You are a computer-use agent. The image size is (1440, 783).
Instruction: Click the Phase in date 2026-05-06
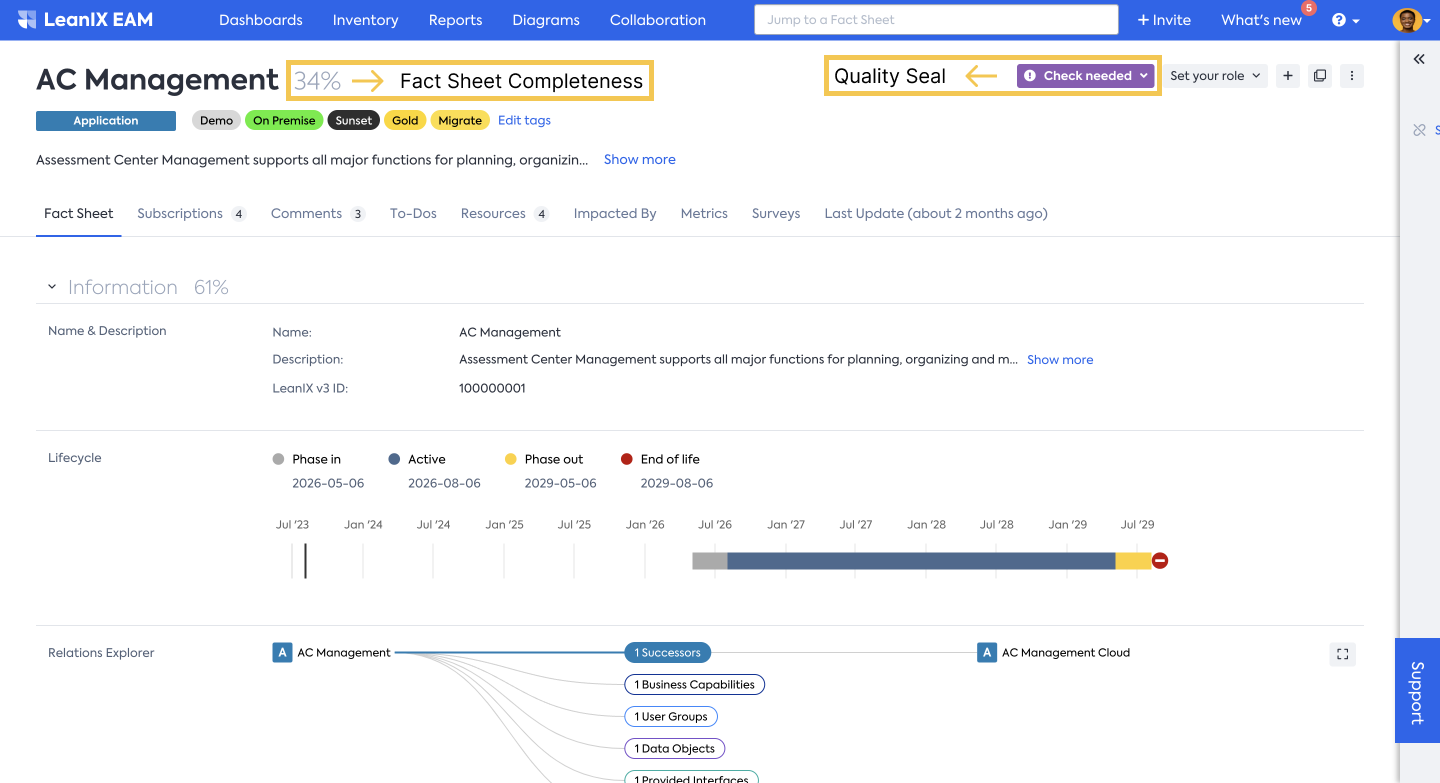[328, 483]
